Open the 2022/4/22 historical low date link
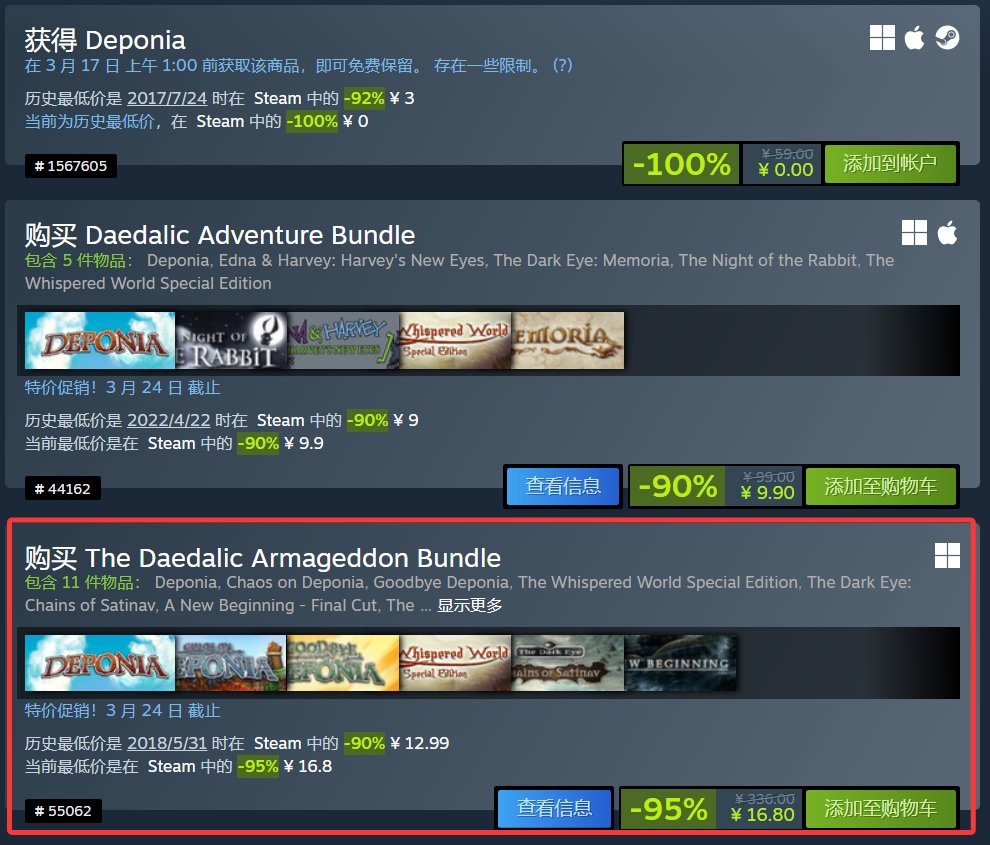990x845 pixels. coord(169,421)
